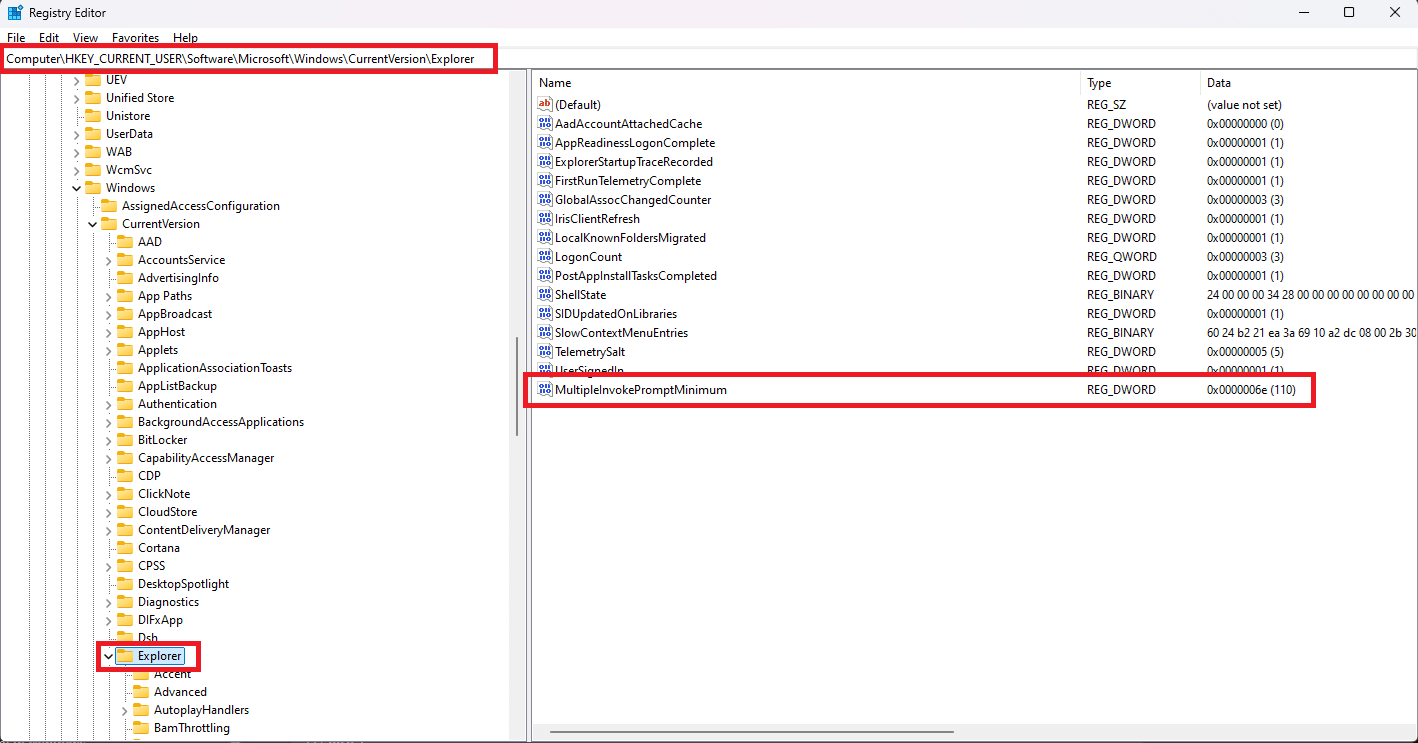Click the GlobalAssocChangedCounter value icon
Image resolution: width=1418 pixels, height=743 pixels.
(545, 200)
